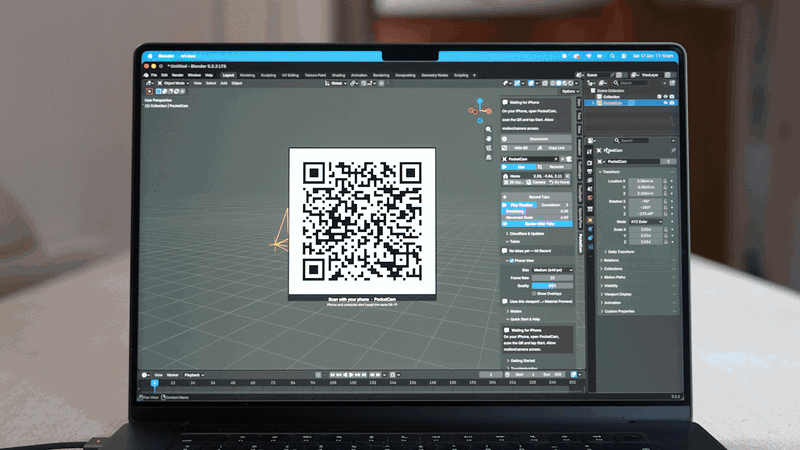This screenshot has width=800, height=450.
Task: Uncheck the Phone View checkbox
Action: pyautogui.click(x=512, y=261)
